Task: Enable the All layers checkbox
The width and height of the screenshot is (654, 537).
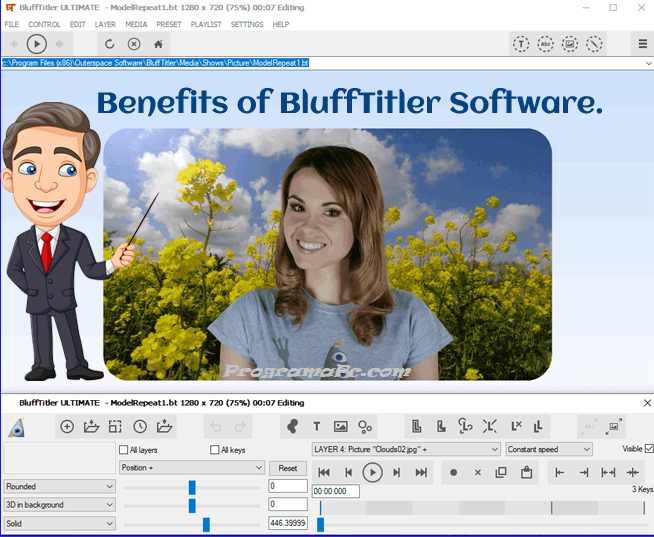Action: pos(123,450)
